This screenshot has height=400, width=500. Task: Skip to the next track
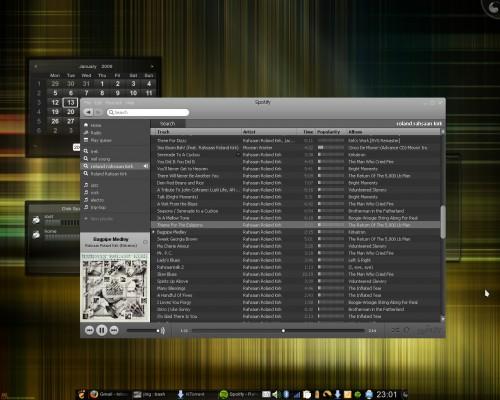tap(114, 330)
